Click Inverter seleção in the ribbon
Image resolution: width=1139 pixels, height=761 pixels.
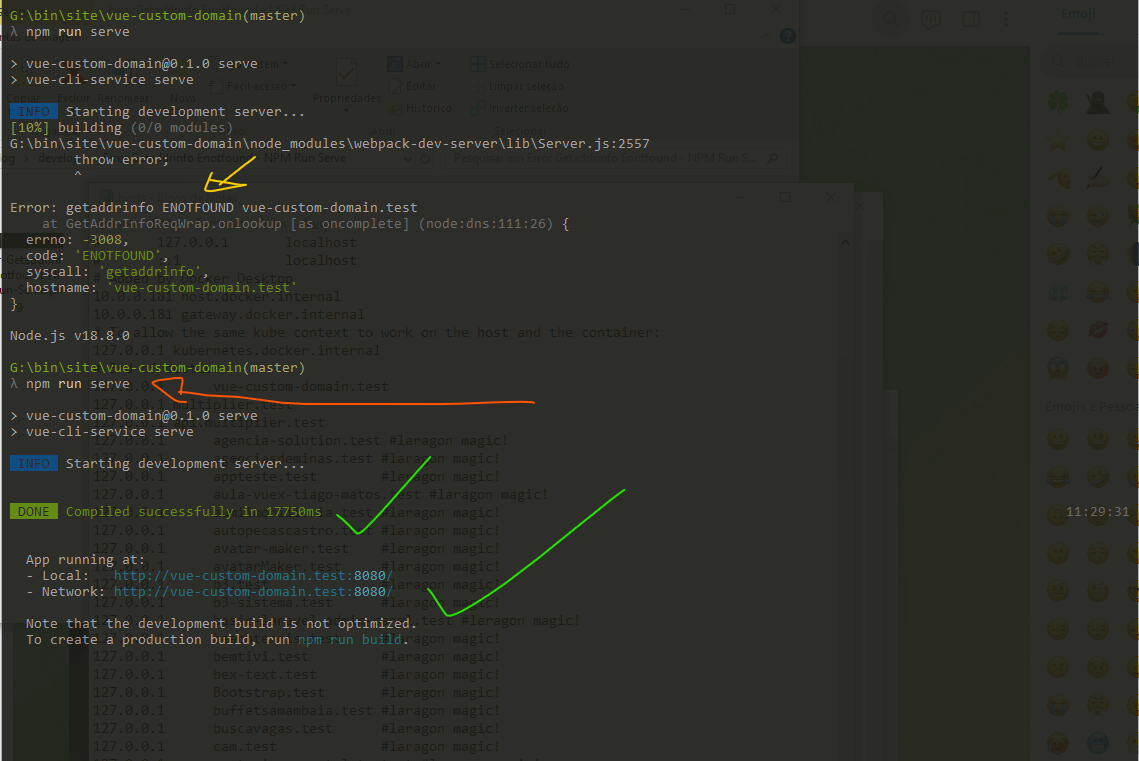(x=528, y=108)
